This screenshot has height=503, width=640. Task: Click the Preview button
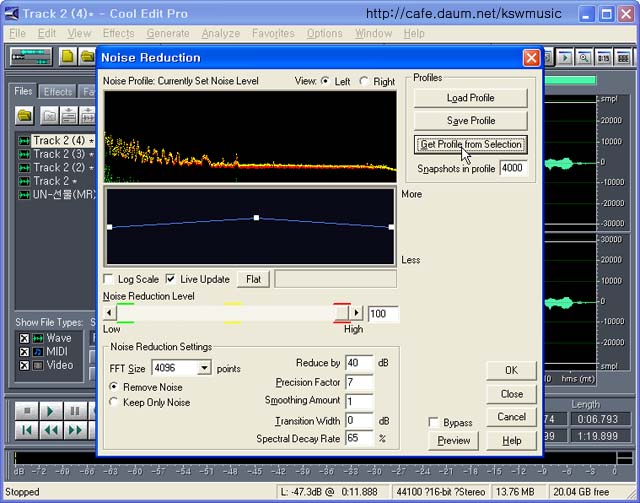(x=453, y=441)
